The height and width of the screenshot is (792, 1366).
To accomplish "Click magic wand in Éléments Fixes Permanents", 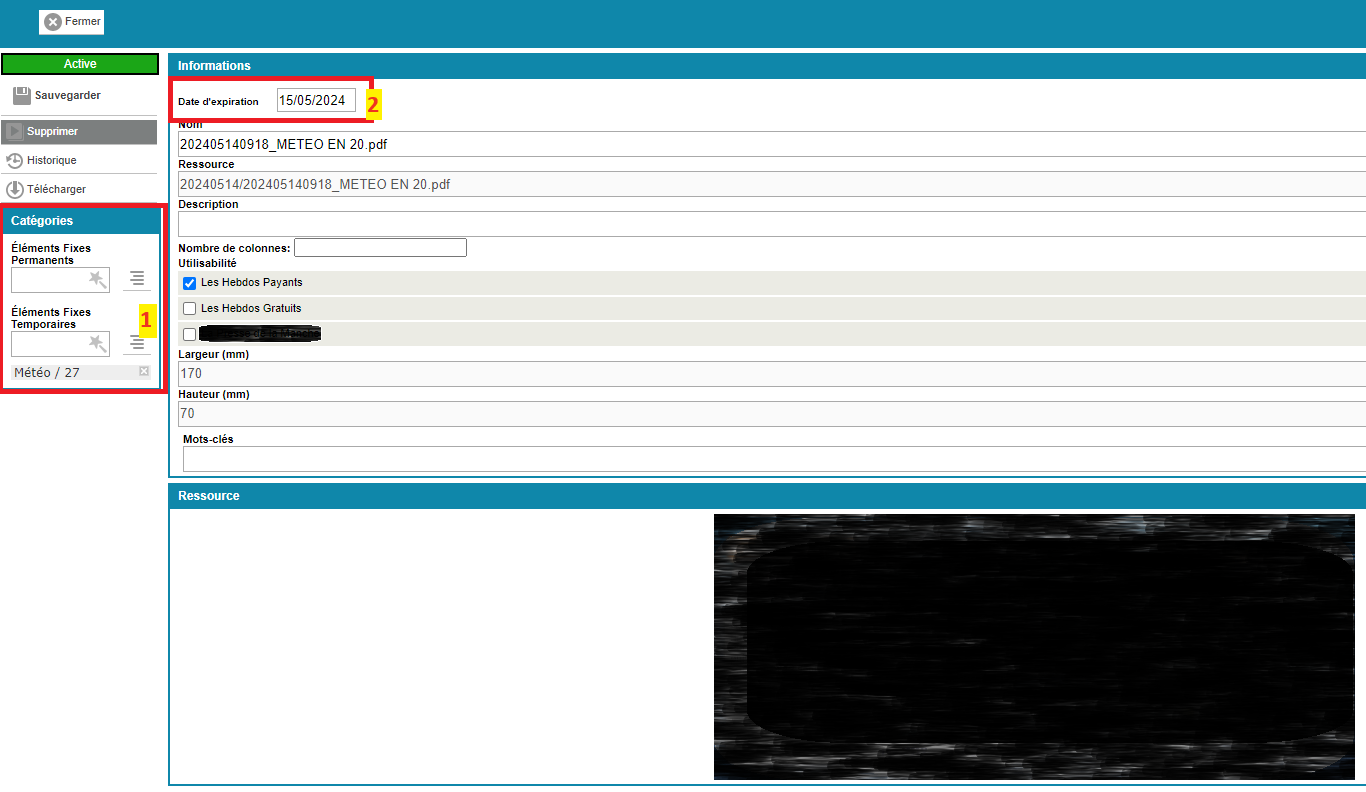I will point(97,279).
